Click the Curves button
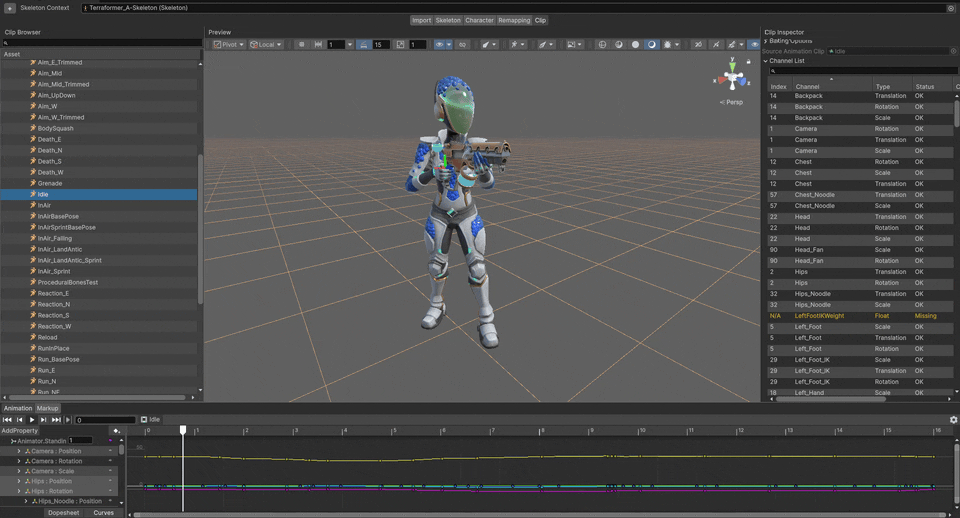This screenshot has width=960, height=518. point(103,513)
